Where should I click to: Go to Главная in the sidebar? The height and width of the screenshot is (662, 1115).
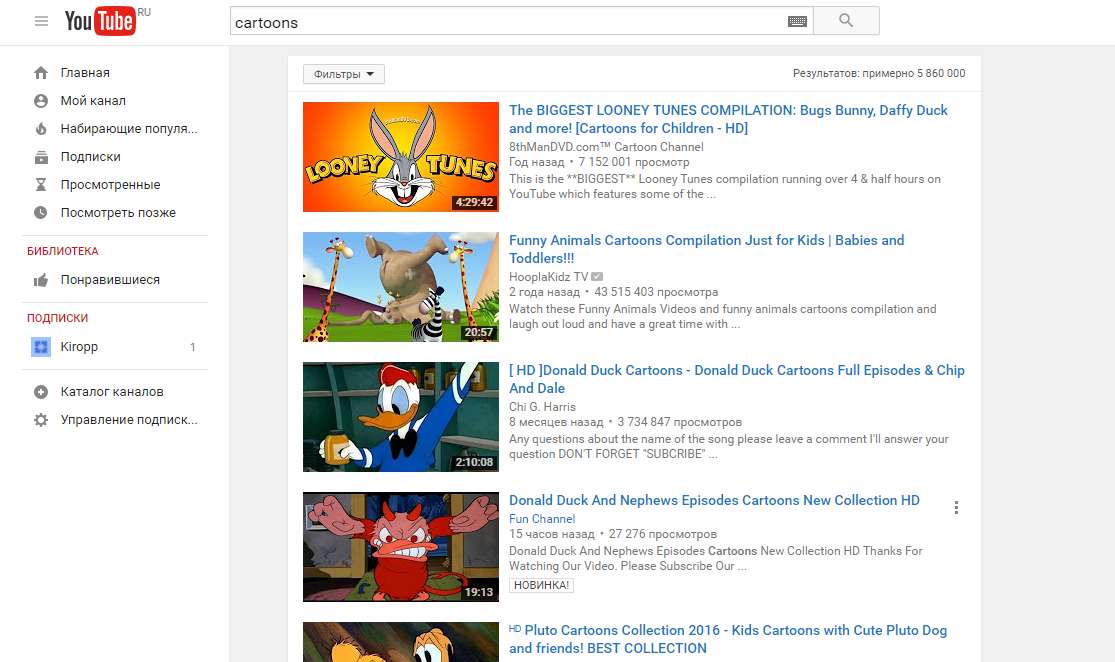[x=85, y=73]
